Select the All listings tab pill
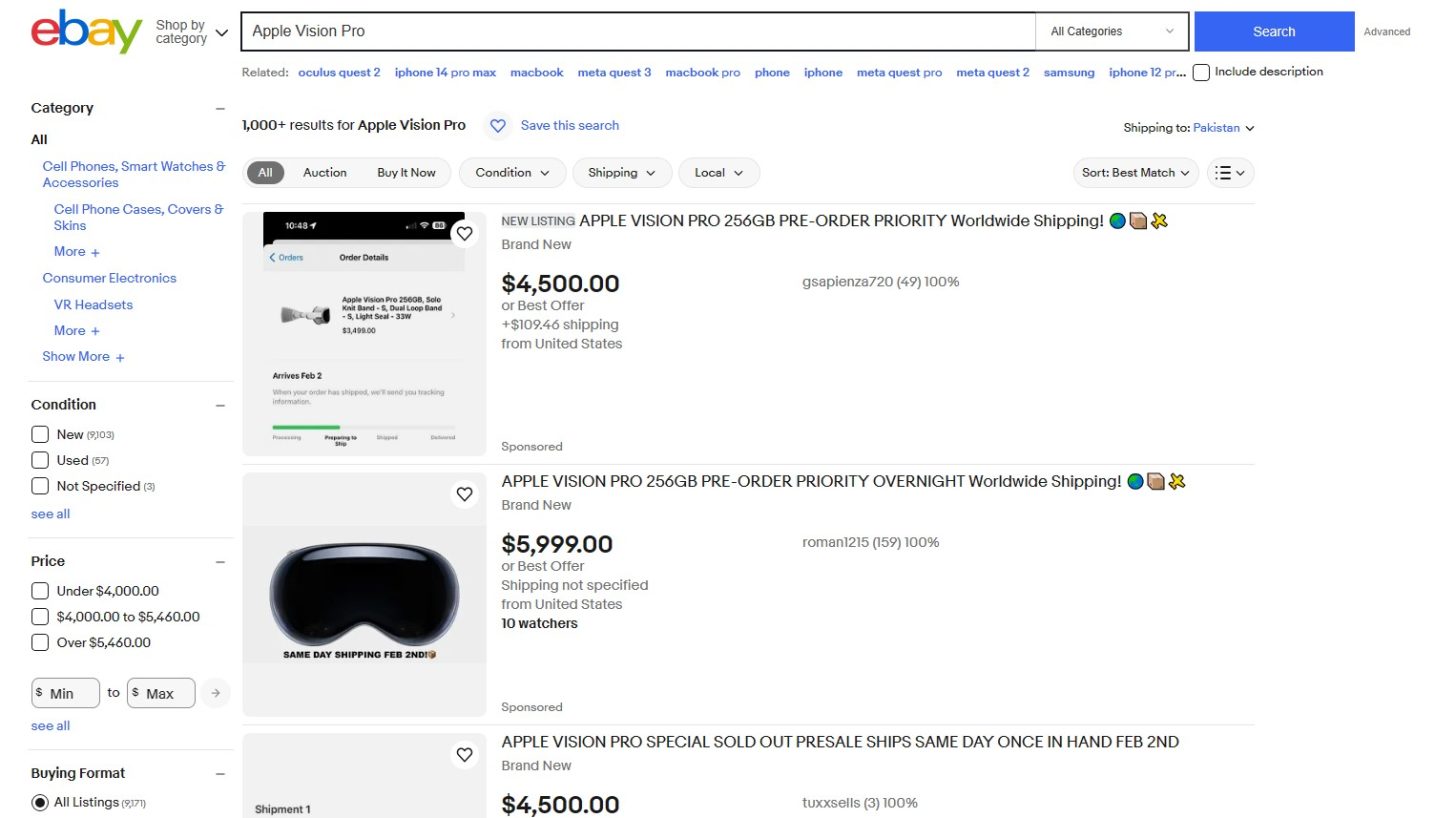The width and height of the screenshot is (1456, 818). [x=265, y=173]
